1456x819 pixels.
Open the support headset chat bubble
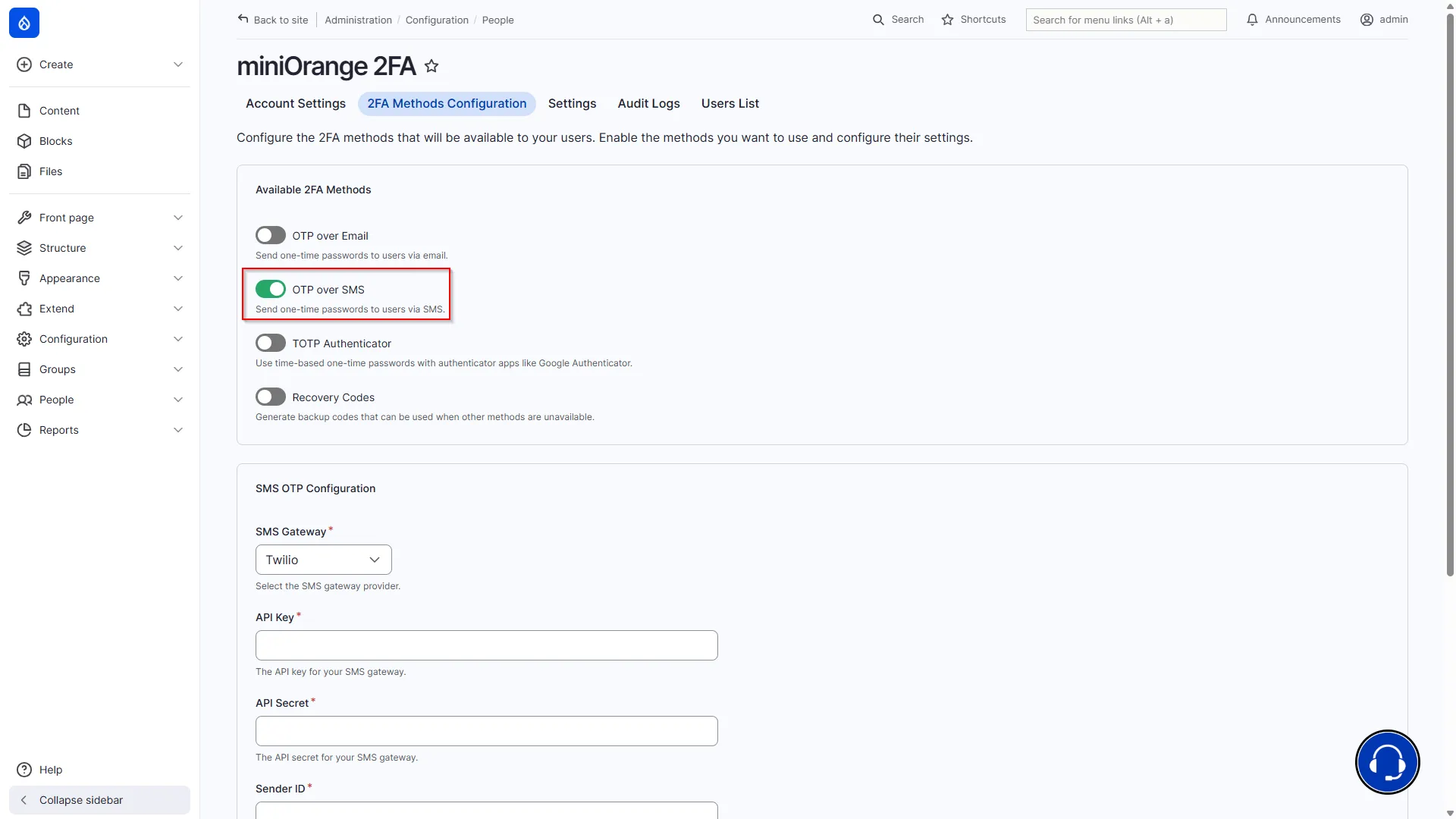(x=1387, y=762)
